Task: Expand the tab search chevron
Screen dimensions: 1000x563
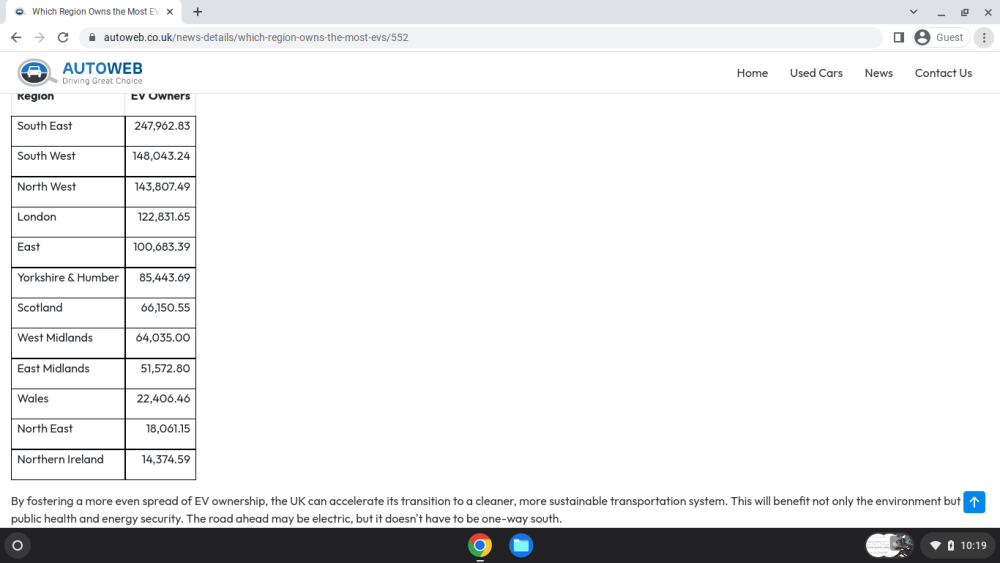Action: point(913,11)
